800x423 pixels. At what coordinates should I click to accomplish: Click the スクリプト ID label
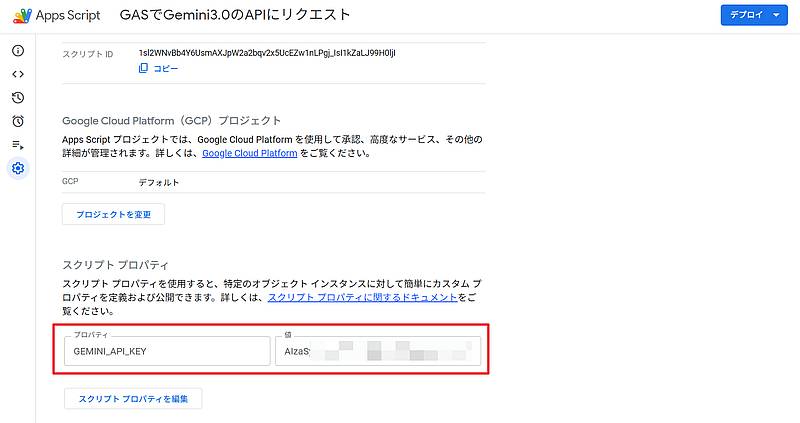coord(88,54)
